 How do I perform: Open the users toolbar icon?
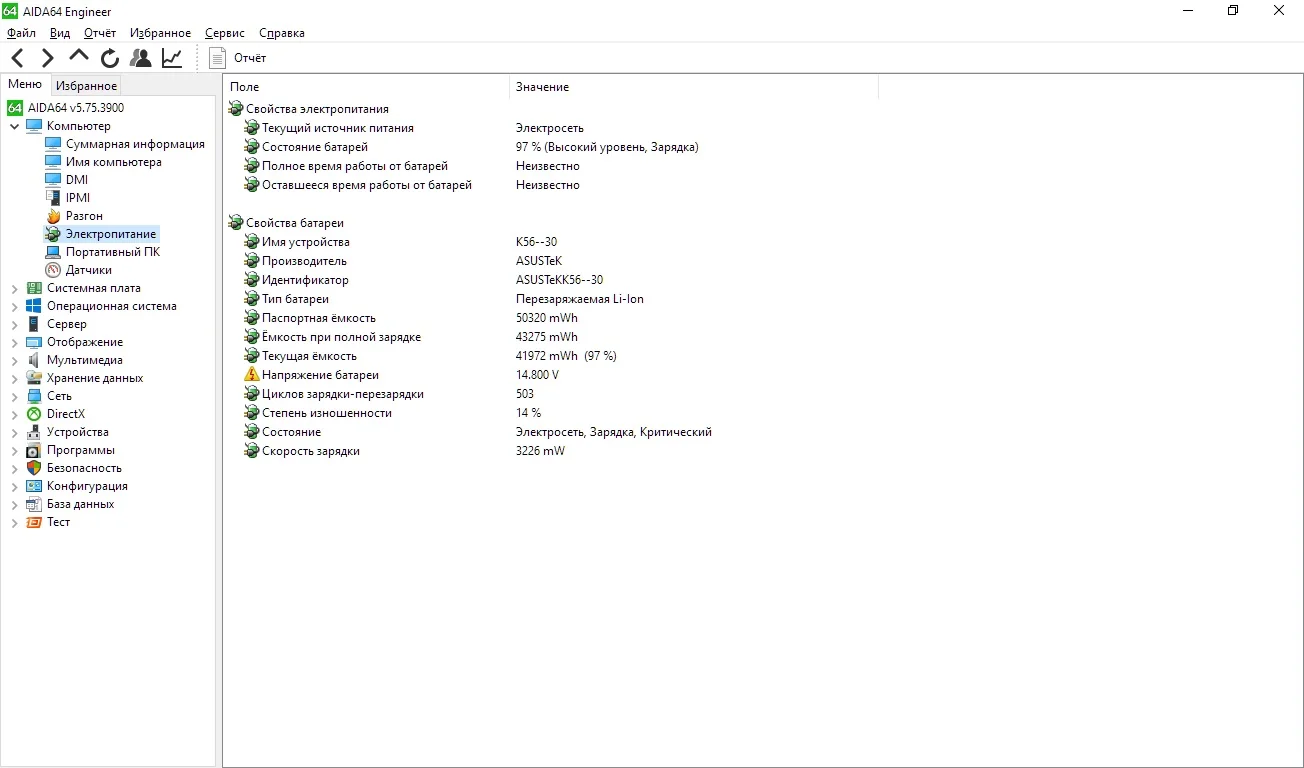coord(141,58)
